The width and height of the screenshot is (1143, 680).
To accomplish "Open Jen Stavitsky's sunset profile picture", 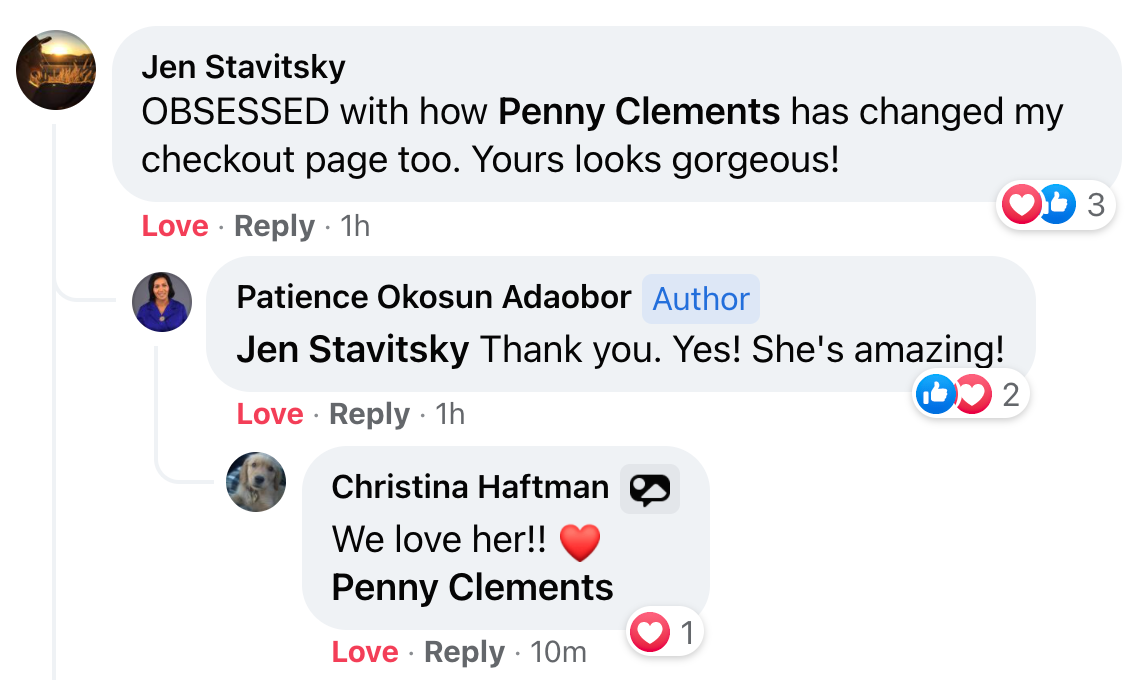I will tap(56, 70).
